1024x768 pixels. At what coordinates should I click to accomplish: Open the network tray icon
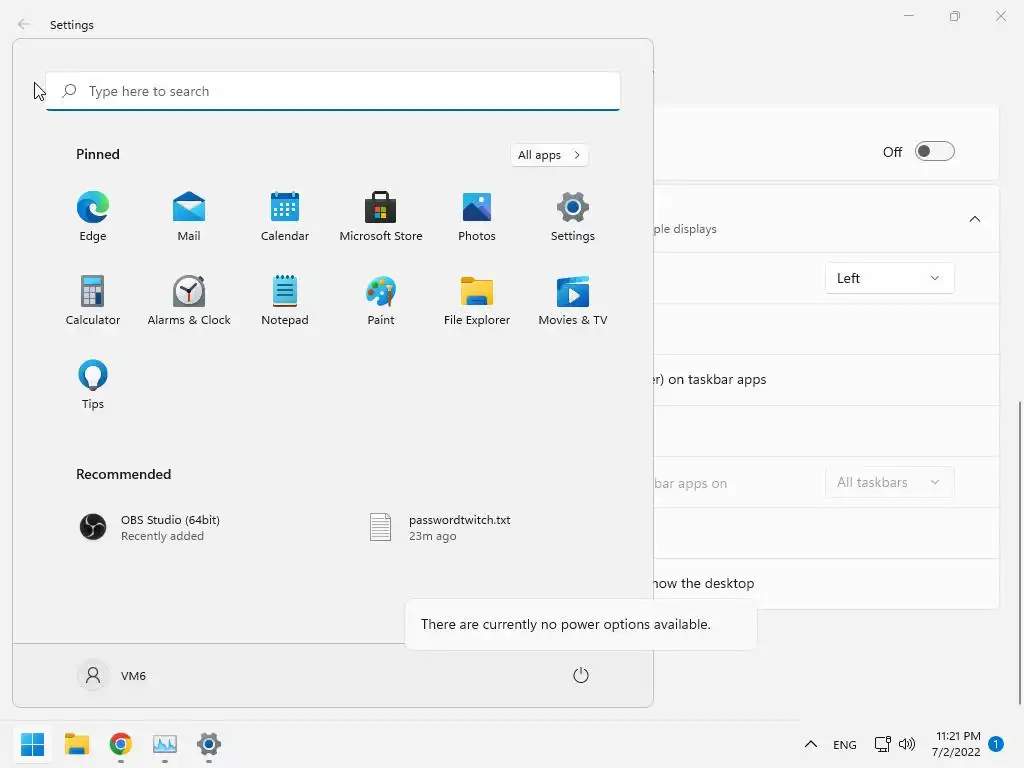point(882,744)
